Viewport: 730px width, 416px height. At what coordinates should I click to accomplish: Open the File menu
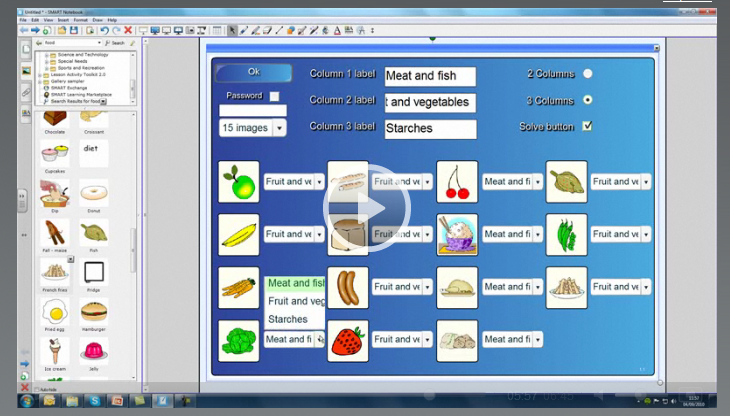(23, 20)
